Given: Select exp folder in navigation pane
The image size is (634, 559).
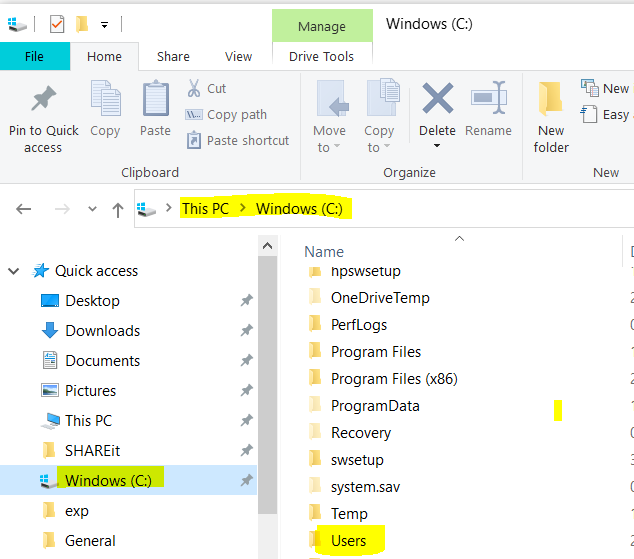Looking at the screenshot, I should pos(76,510).
